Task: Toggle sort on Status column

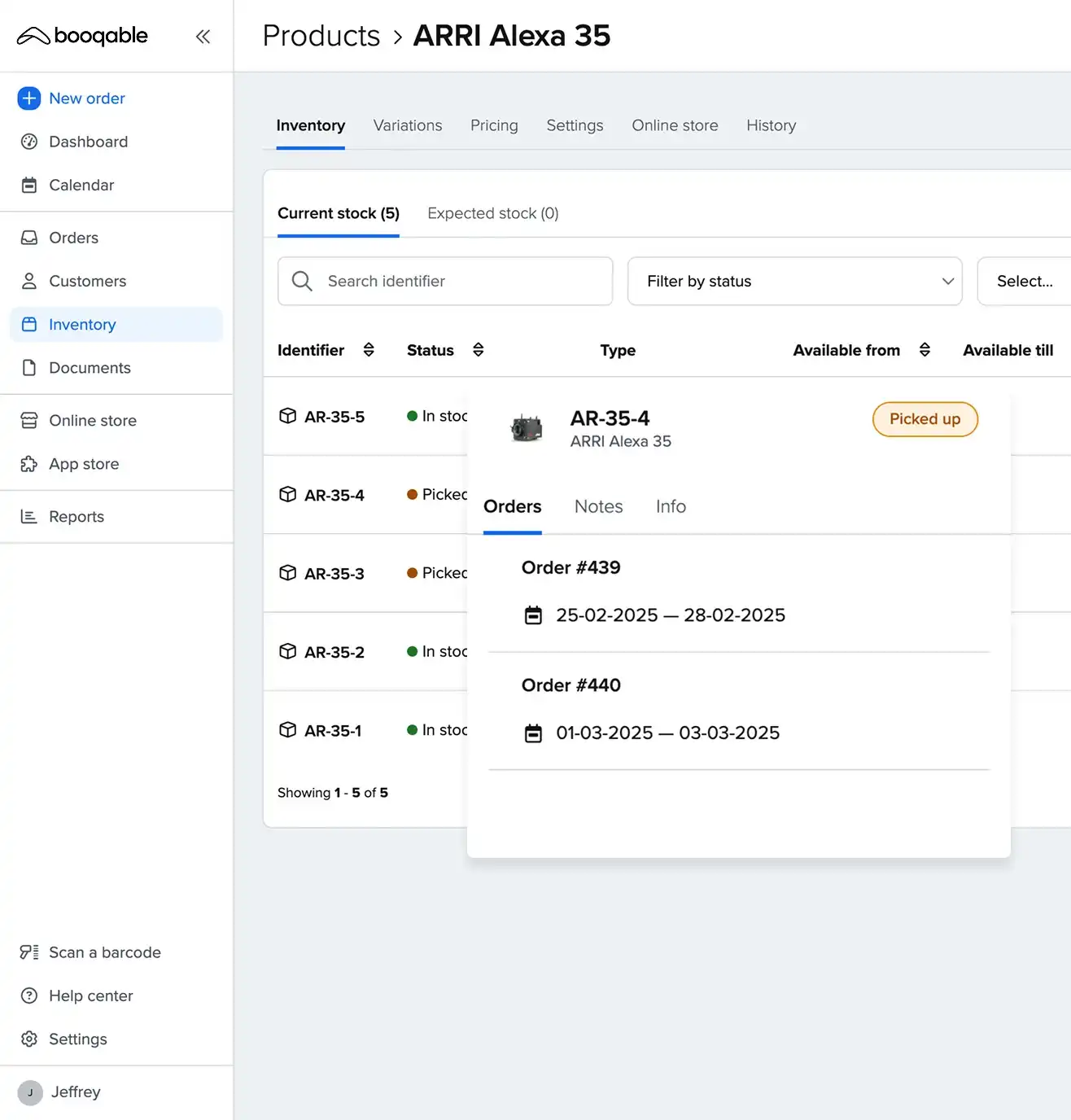Action: (x=479, y=350)
